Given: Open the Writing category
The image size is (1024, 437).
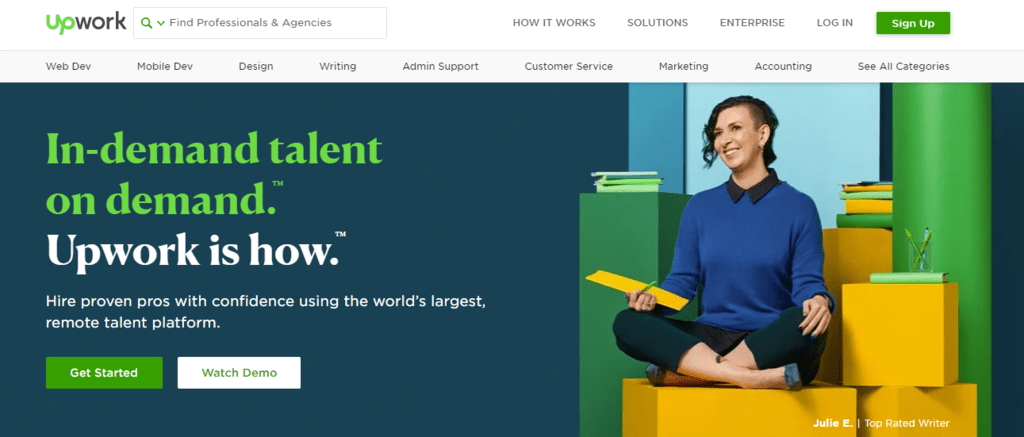Looking at the screenshot, I should [x=338, y=66].
